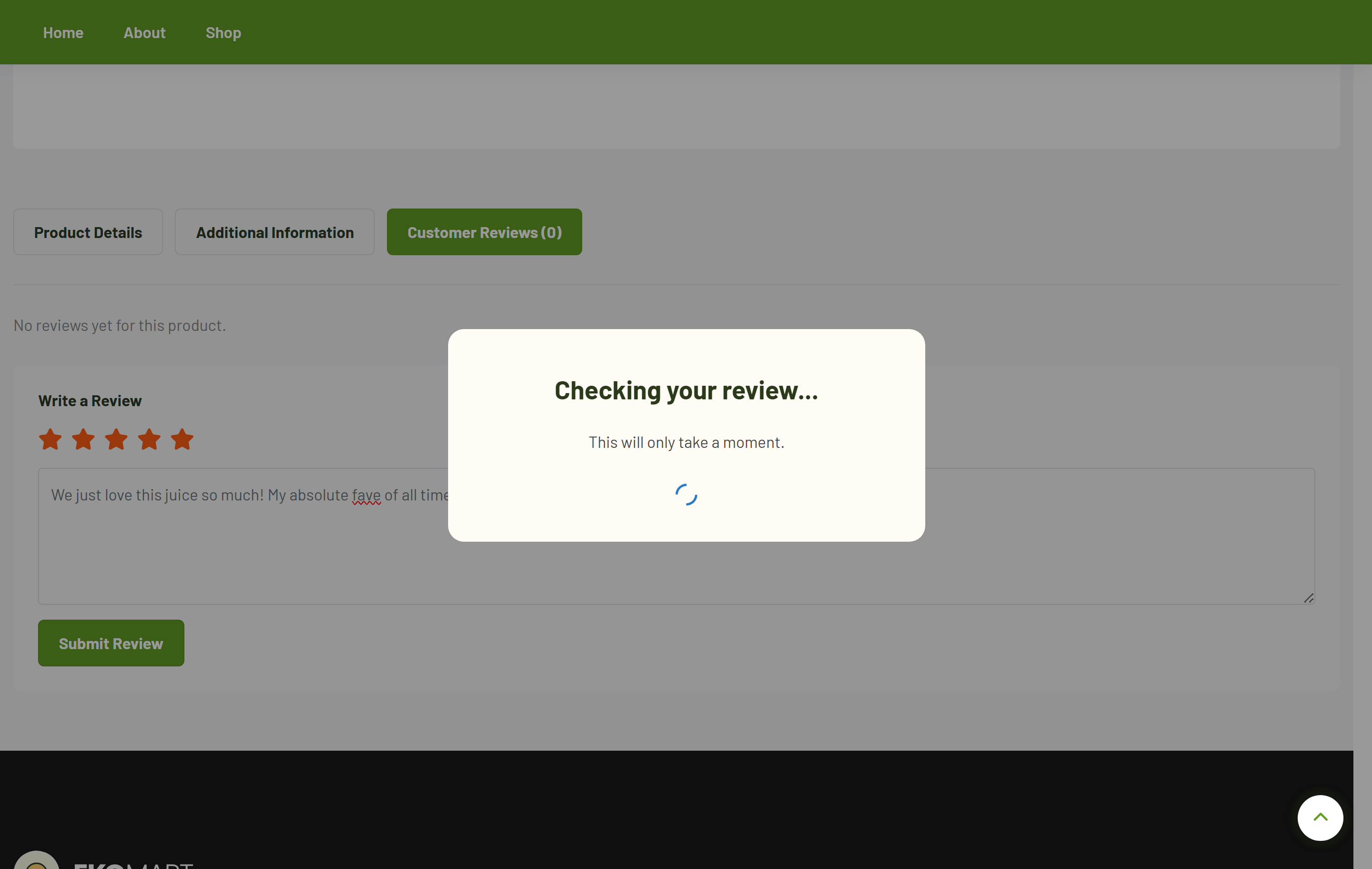The height and width of the screenshot is (869, 1372).
Task: Click the textarea resize handle corner
Action: [x=1309, y=598]
